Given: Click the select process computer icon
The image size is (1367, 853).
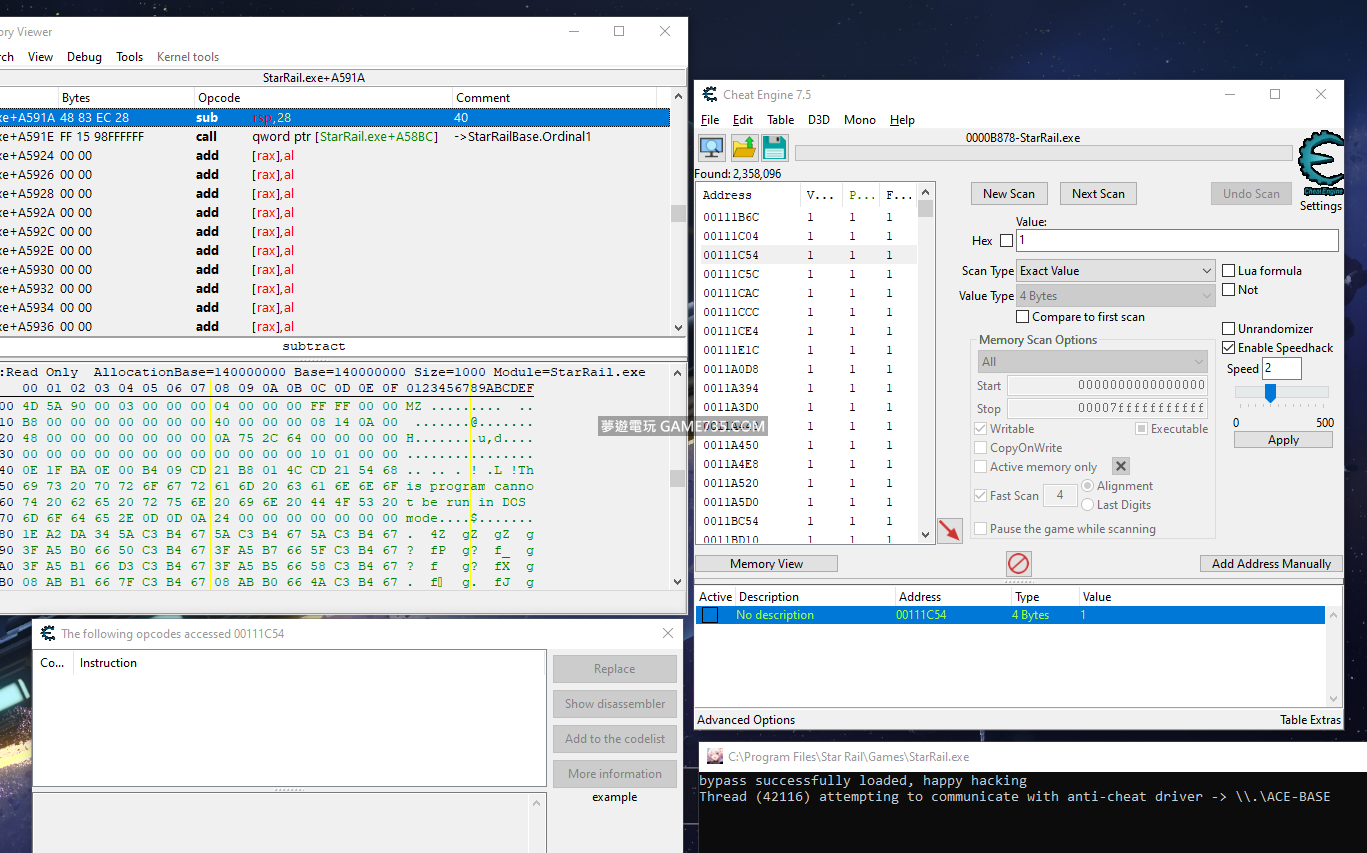Looking at the screenshot, I should [x=711, y=148].
